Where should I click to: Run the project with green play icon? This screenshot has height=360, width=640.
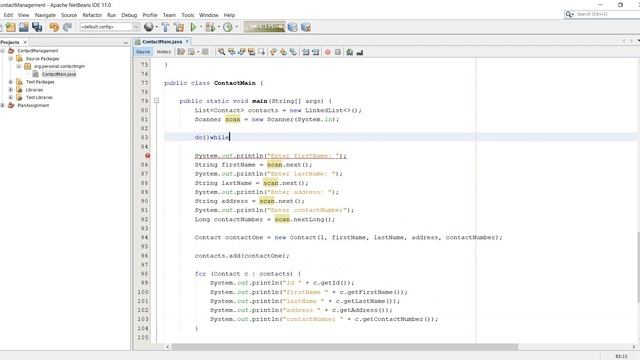tap(193, 27)
